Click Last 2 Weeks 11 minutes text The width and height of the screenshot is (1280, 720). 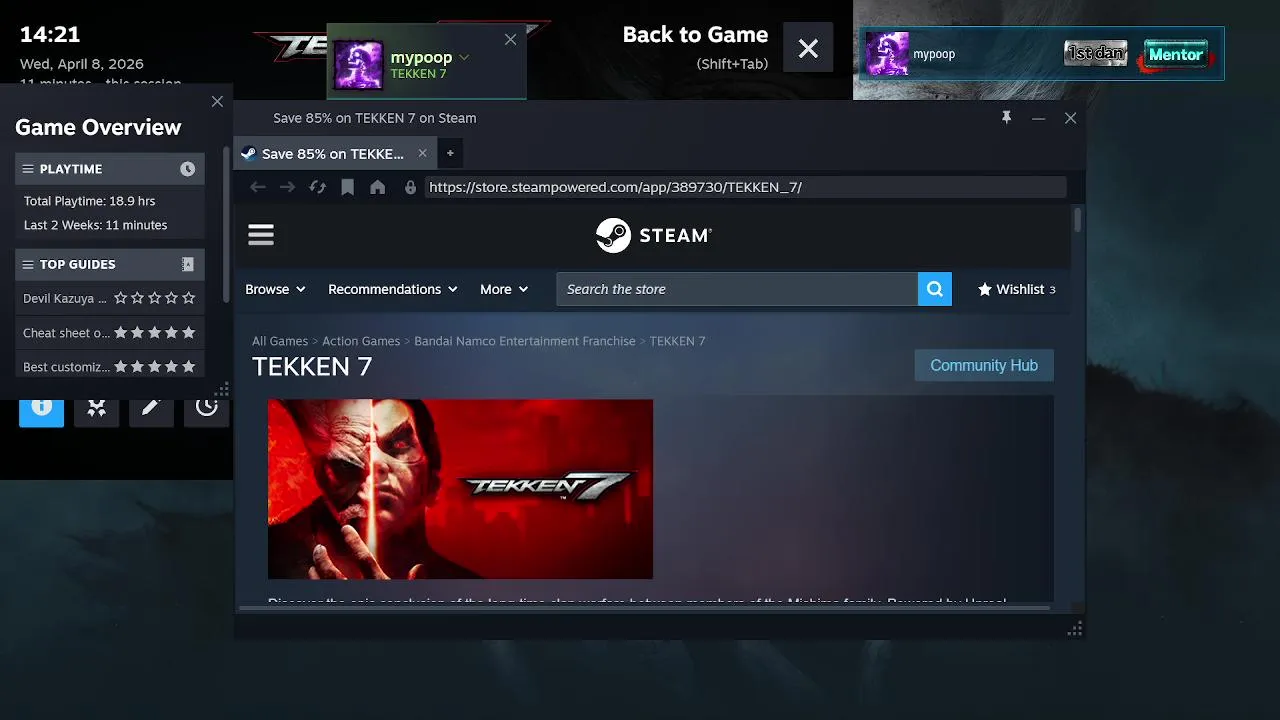(x=95, y=225)
